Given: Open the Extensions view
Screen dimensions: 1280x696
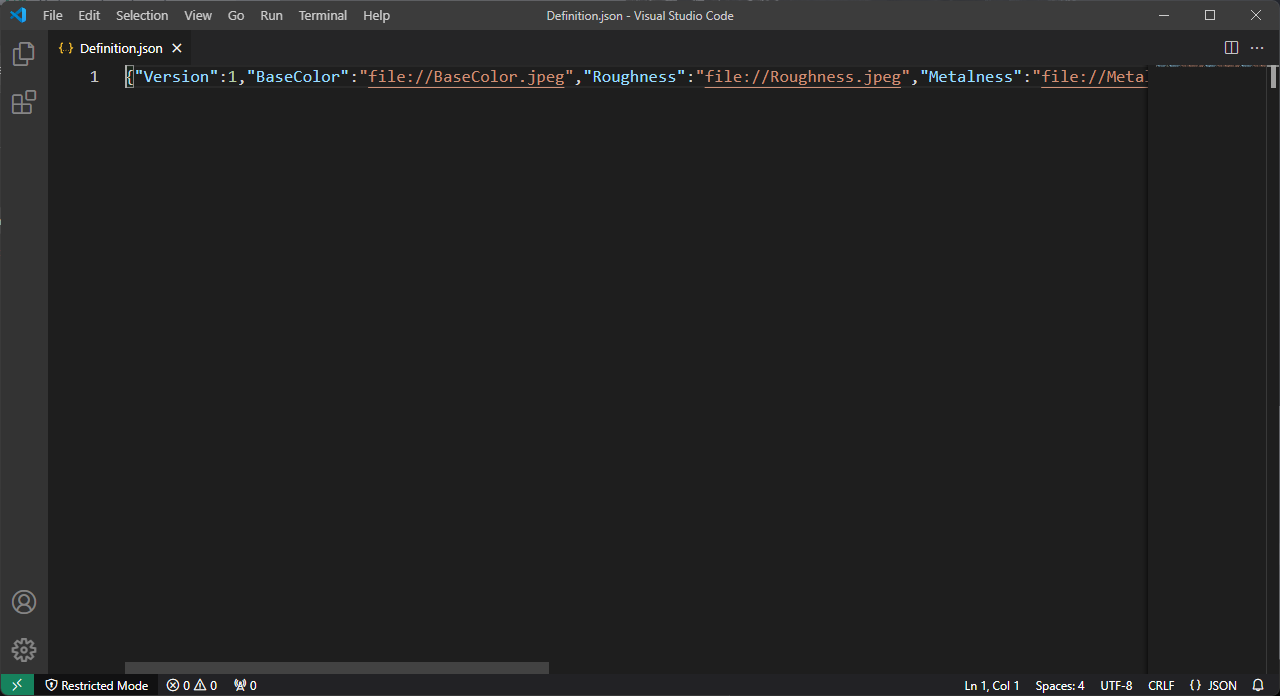Looking at the screenshot, I should point(24,102).
